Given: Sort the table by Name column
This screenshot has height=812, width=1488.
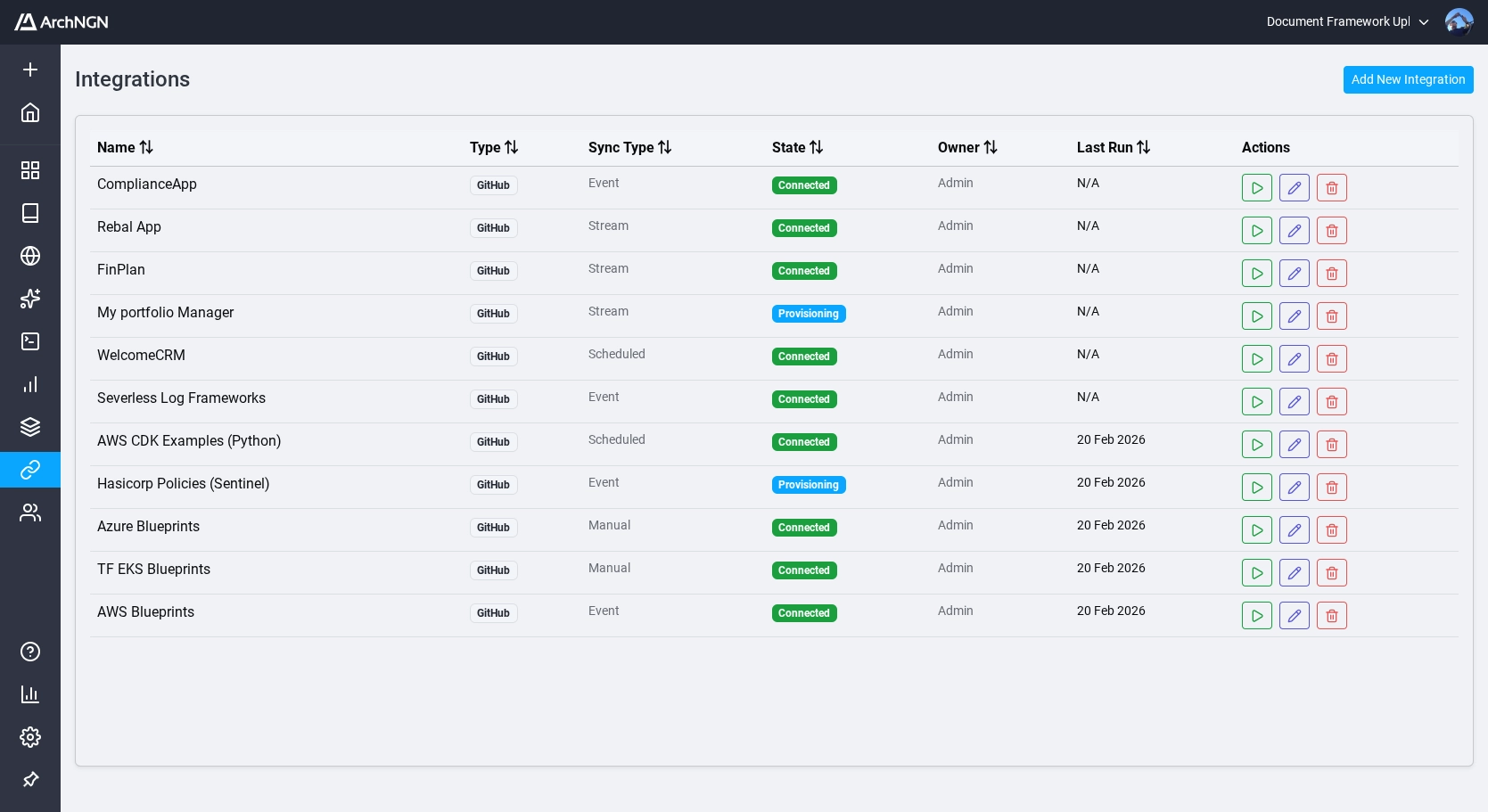Looking at the screenshot, I should click(145, 147).
